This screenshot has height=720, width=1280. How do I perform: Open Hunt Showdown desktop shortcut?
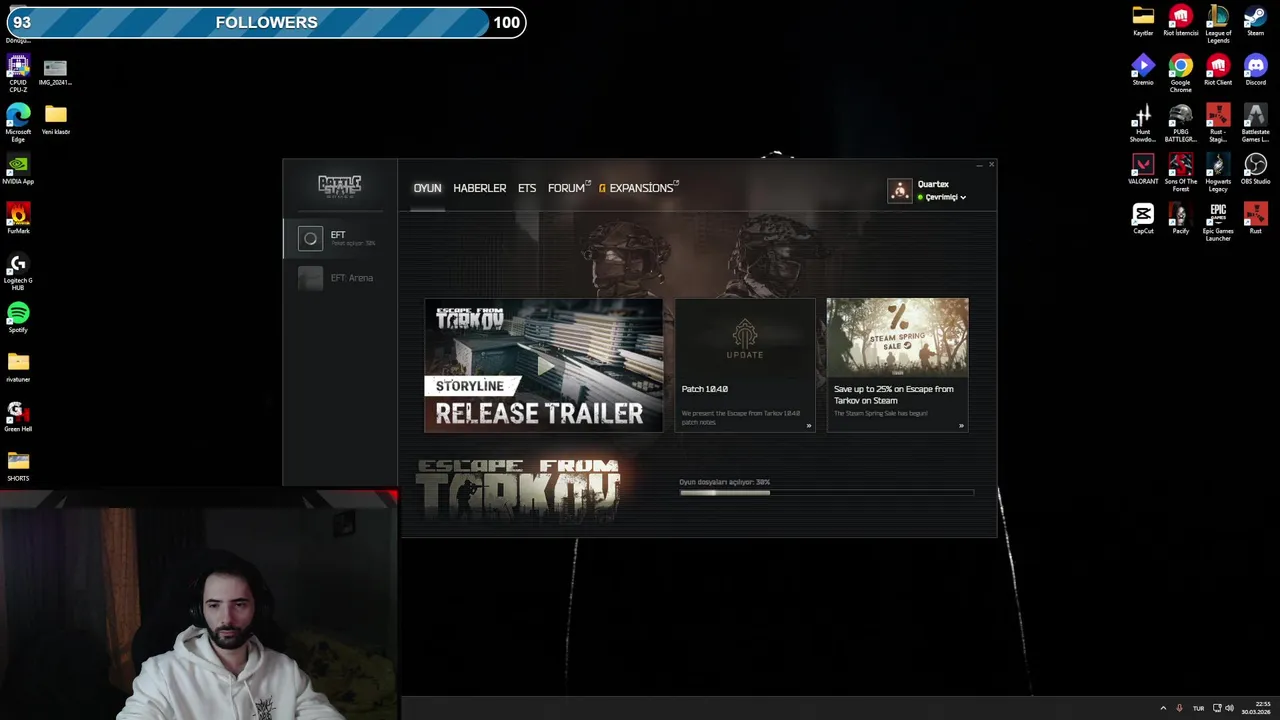tap(1143, 123)
